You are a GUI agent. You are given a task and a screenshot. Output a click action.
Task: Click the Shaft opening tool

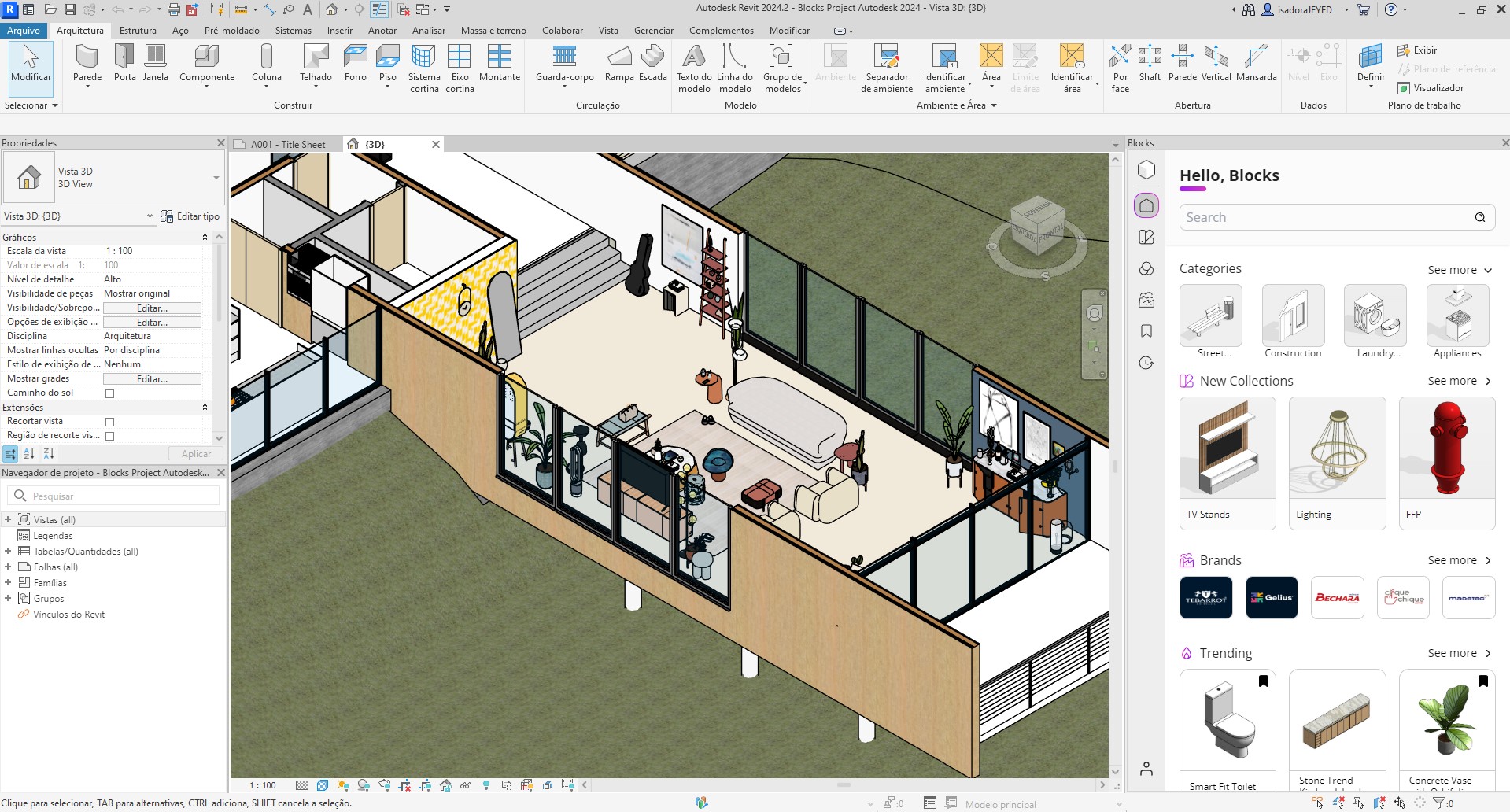click(x=1150, y=63)
